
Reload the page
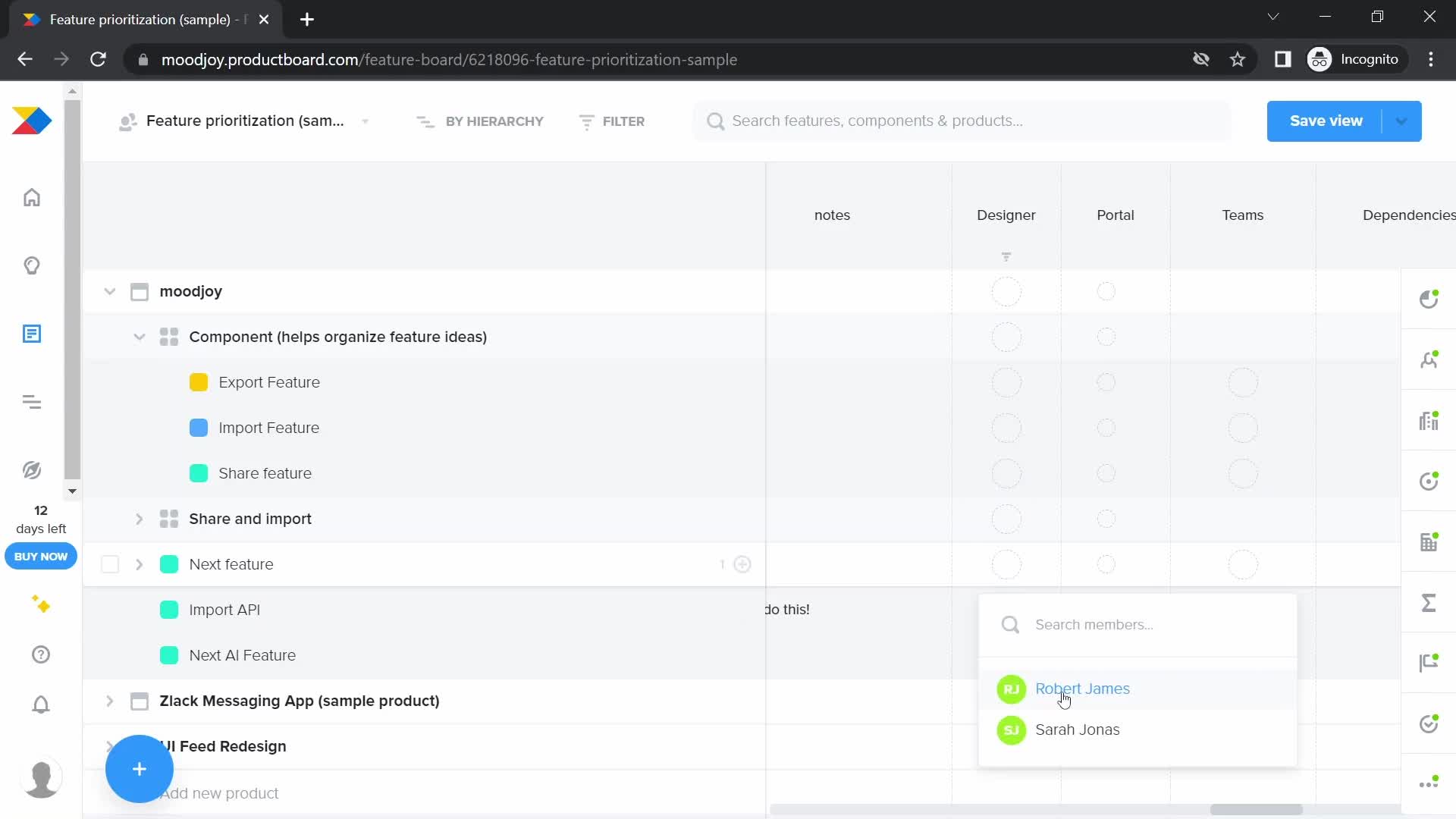(x=98, y=59)
